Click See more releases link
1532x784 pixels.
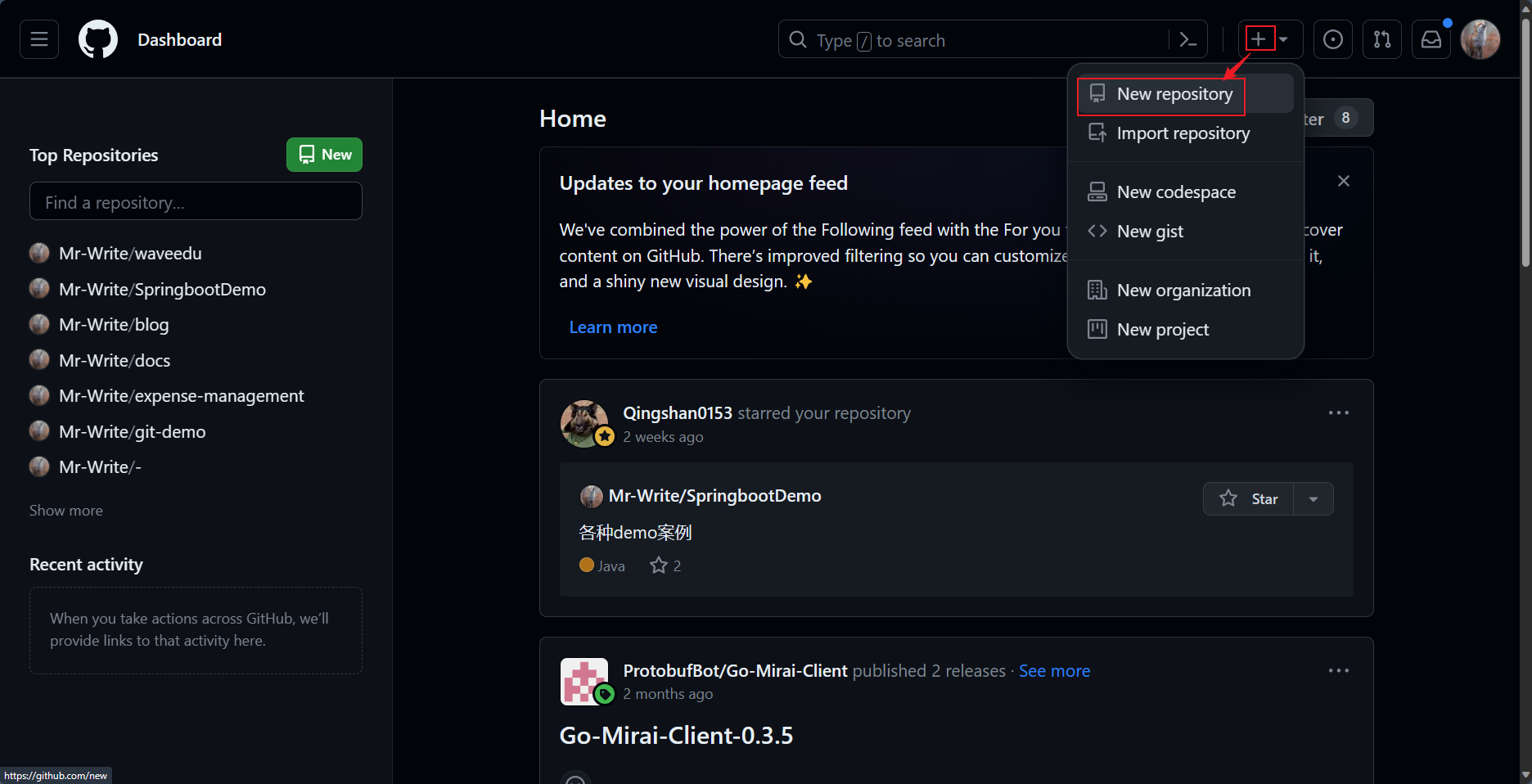click(x=1054, y=671)
